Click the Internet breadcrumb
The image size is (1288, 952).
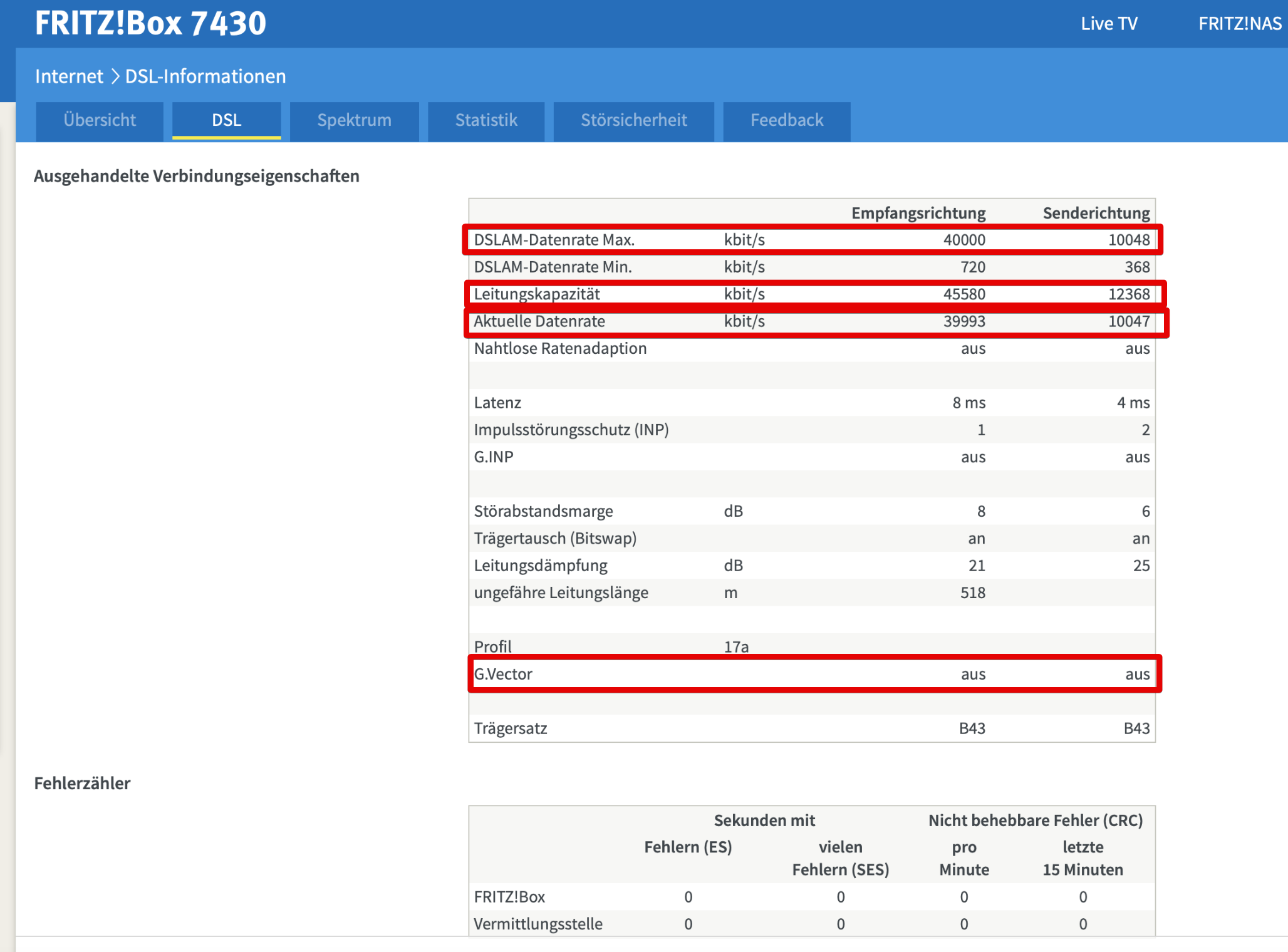[69, 76]
